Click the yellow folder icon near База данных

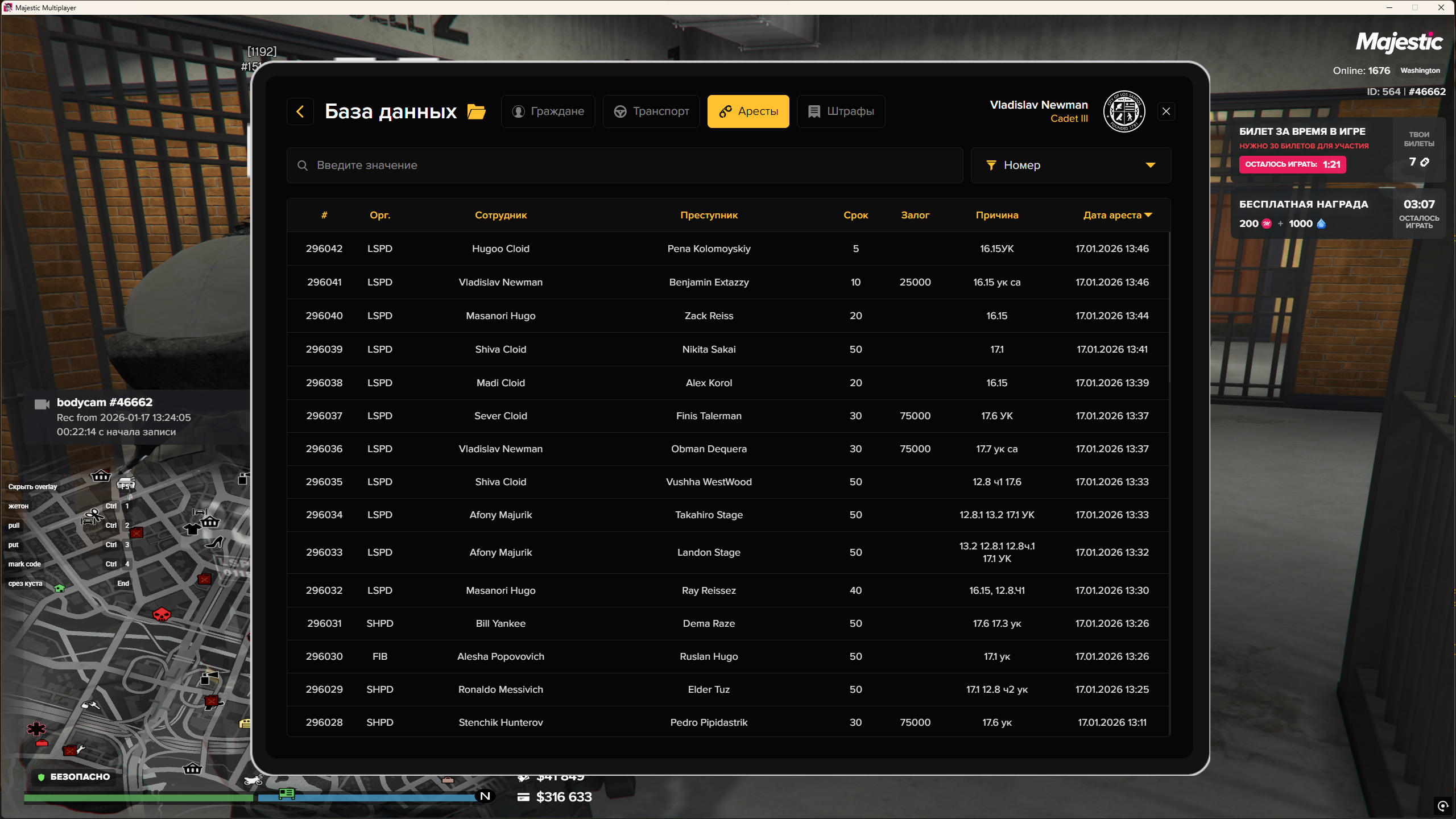point(477,111)
